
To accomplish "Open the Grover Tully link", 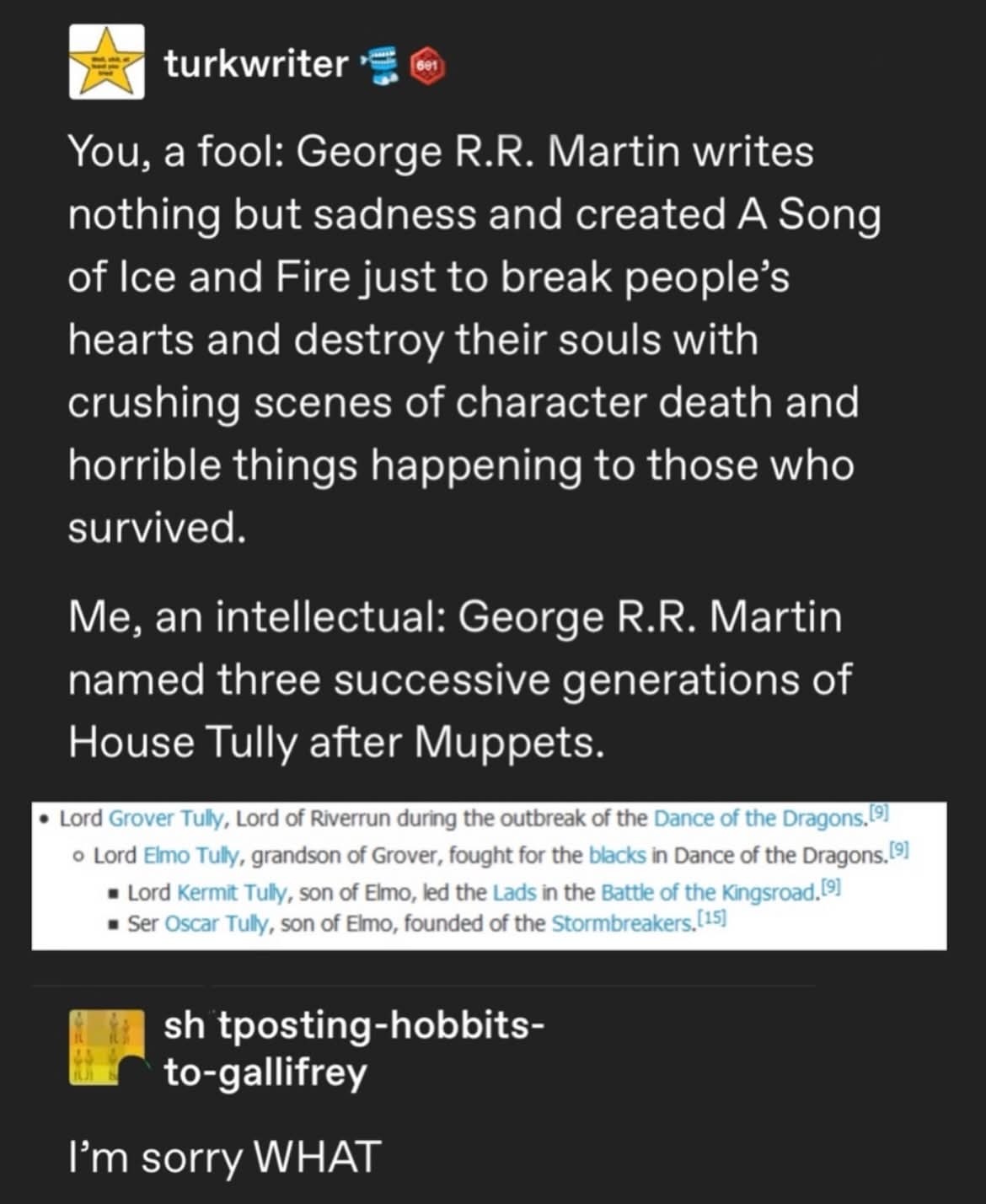I will pos(167,819).
